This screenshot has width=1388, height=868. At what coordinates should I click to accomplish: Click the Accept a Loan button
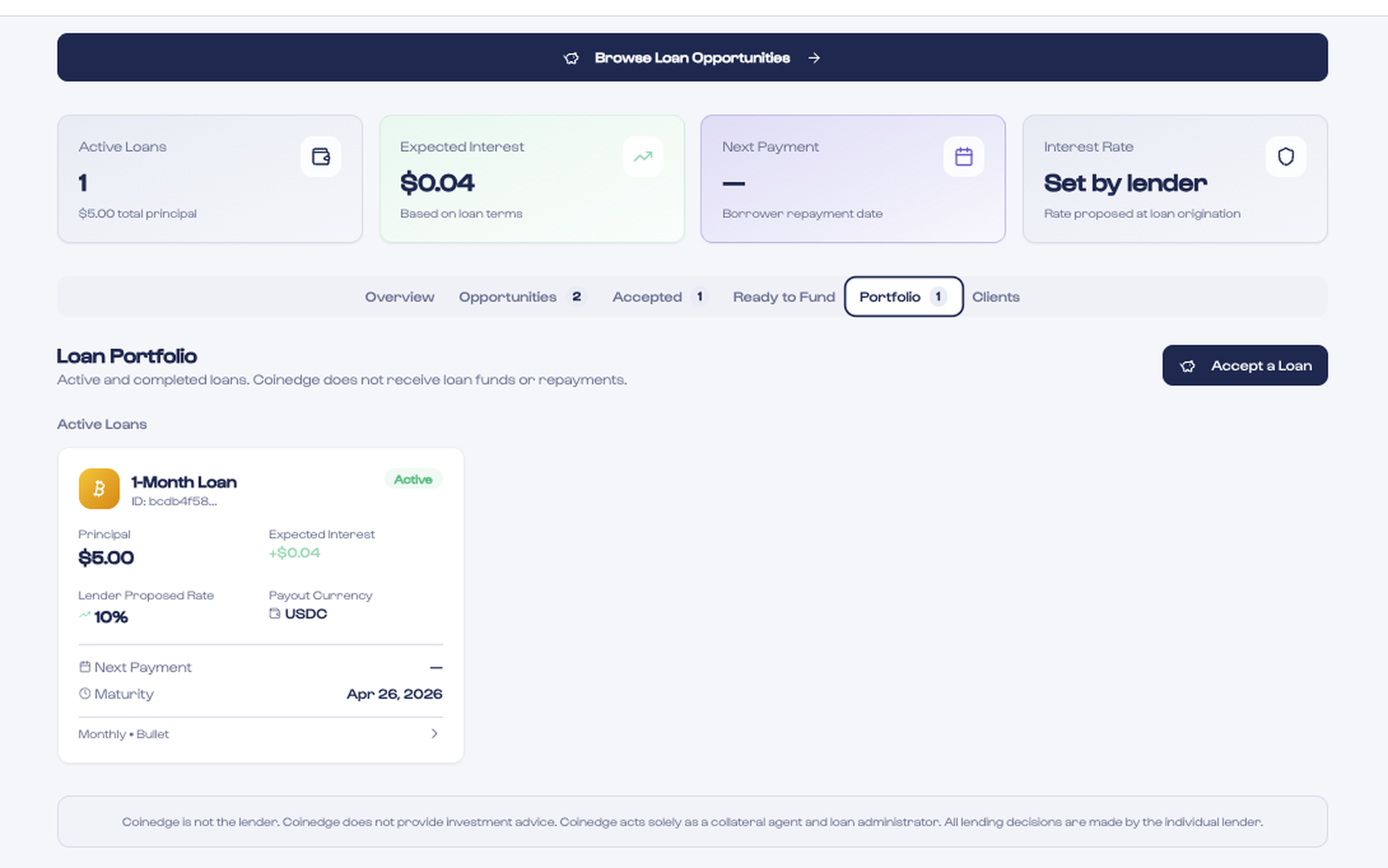point(1245,365)
